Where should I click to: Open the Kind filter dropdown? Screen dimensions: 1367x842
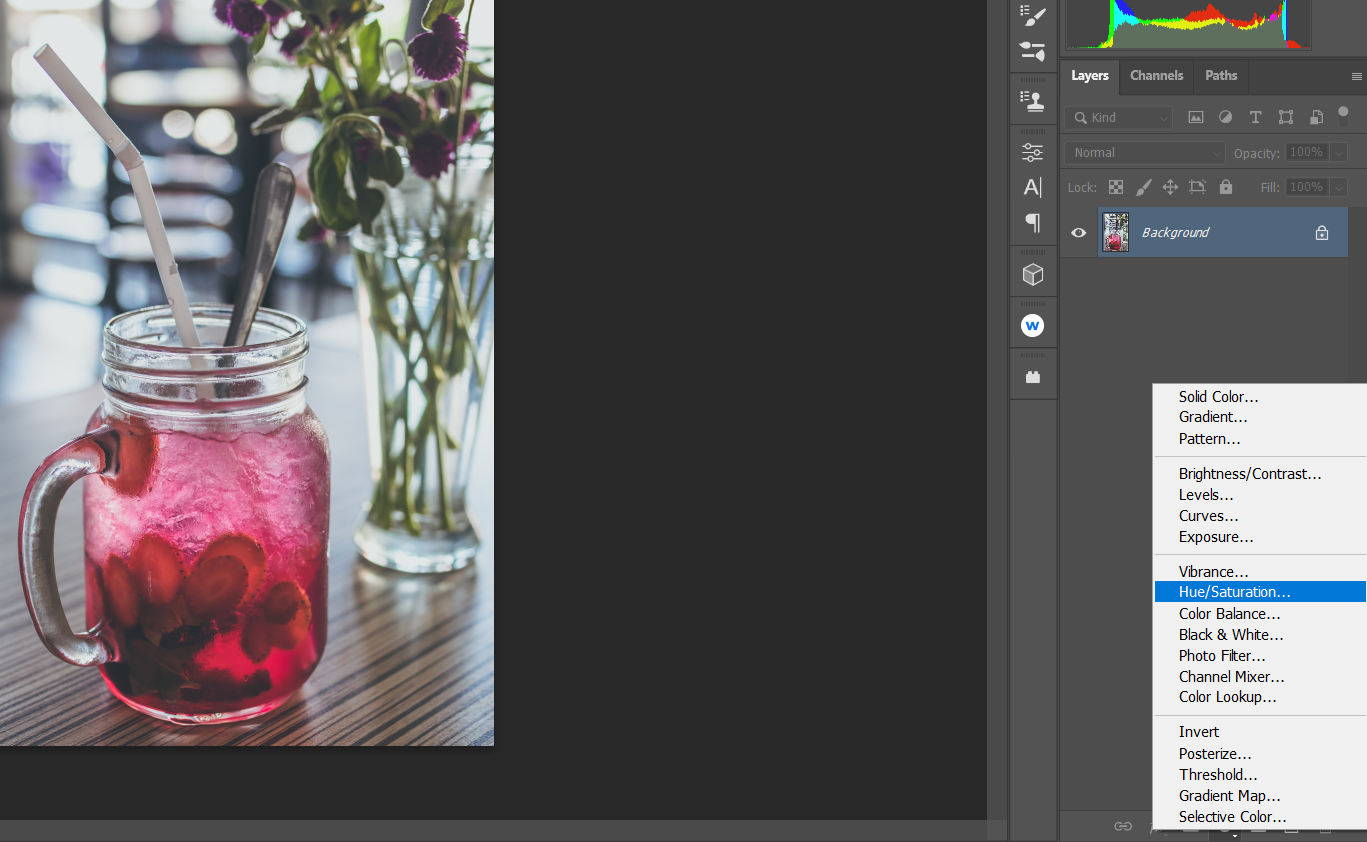pos(1118,118)
